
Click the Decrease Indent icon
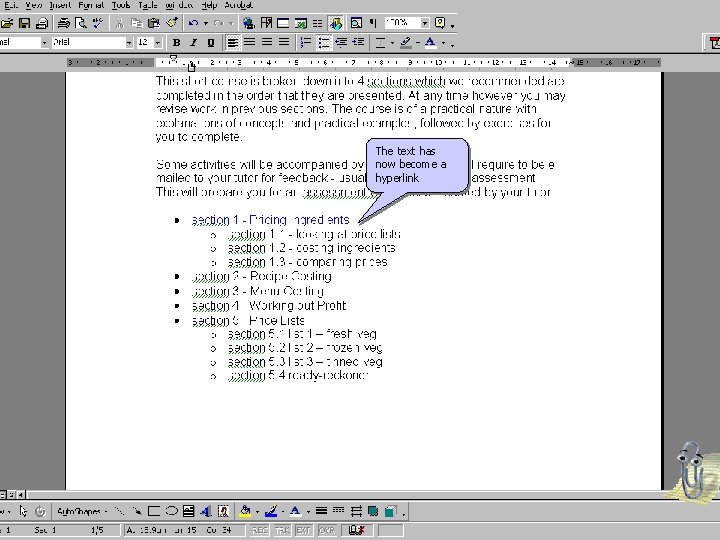[341, 43]
